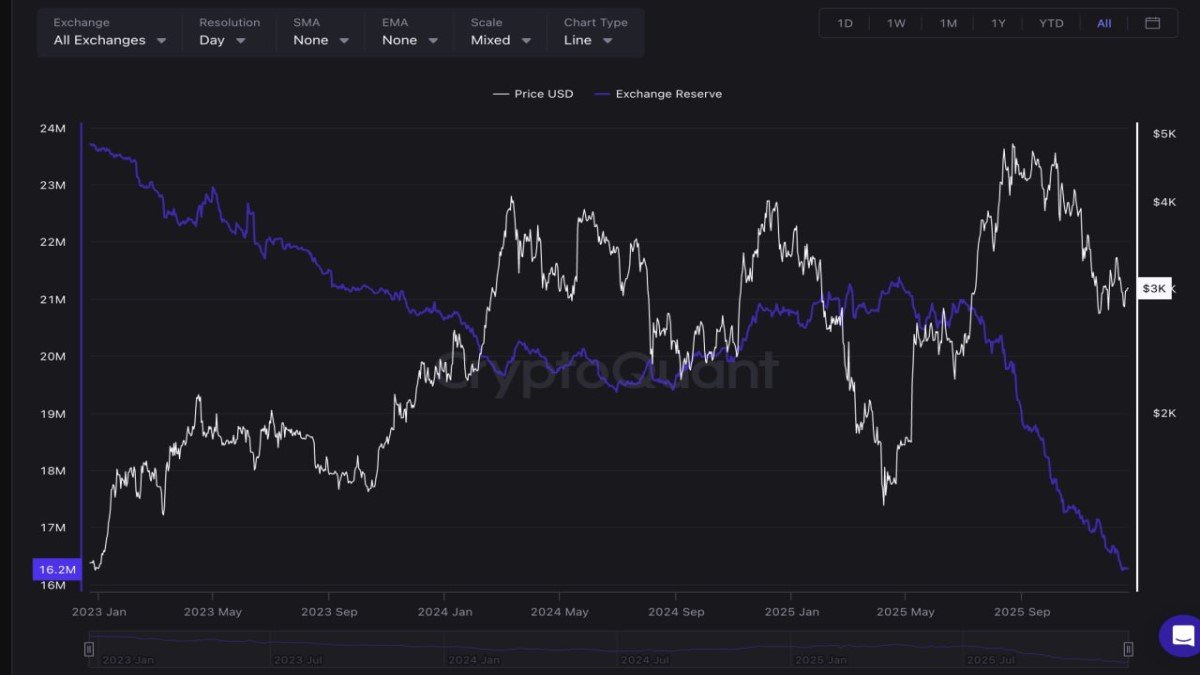Click the highlighted 16.2M axis value badge

[55, 568]
